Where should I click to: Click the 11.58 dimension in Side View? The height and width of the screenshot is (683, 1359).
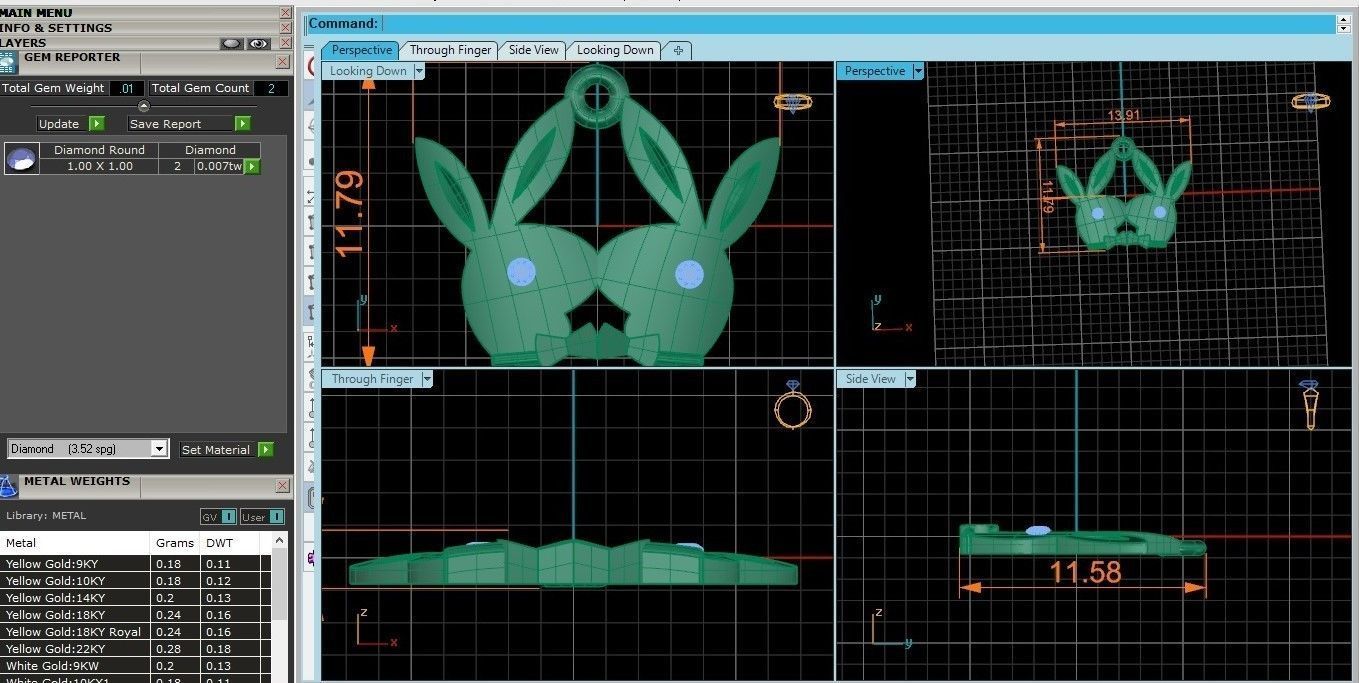coord(1085,572)
